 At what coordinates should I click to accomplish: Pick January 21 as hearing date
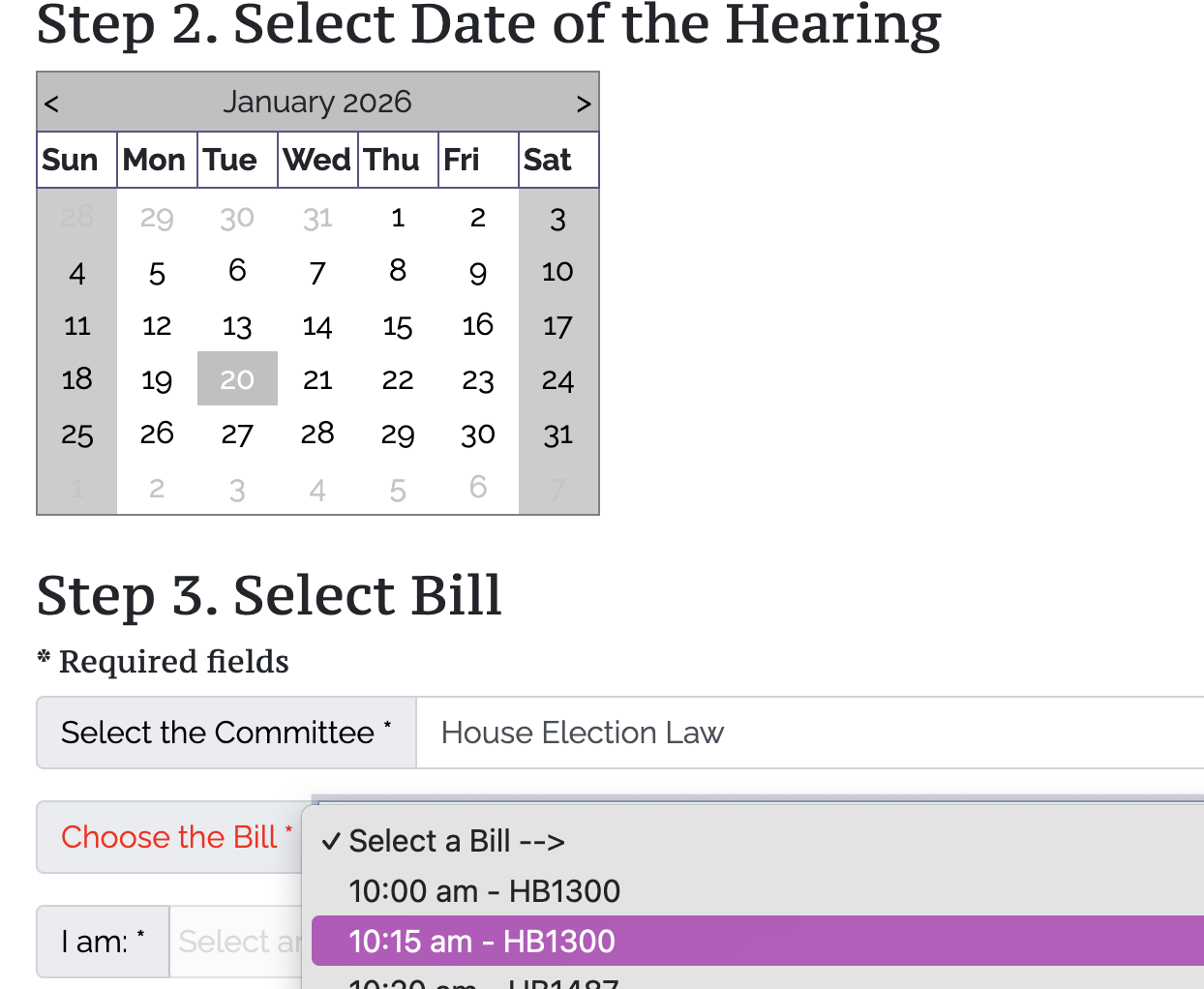317,379
